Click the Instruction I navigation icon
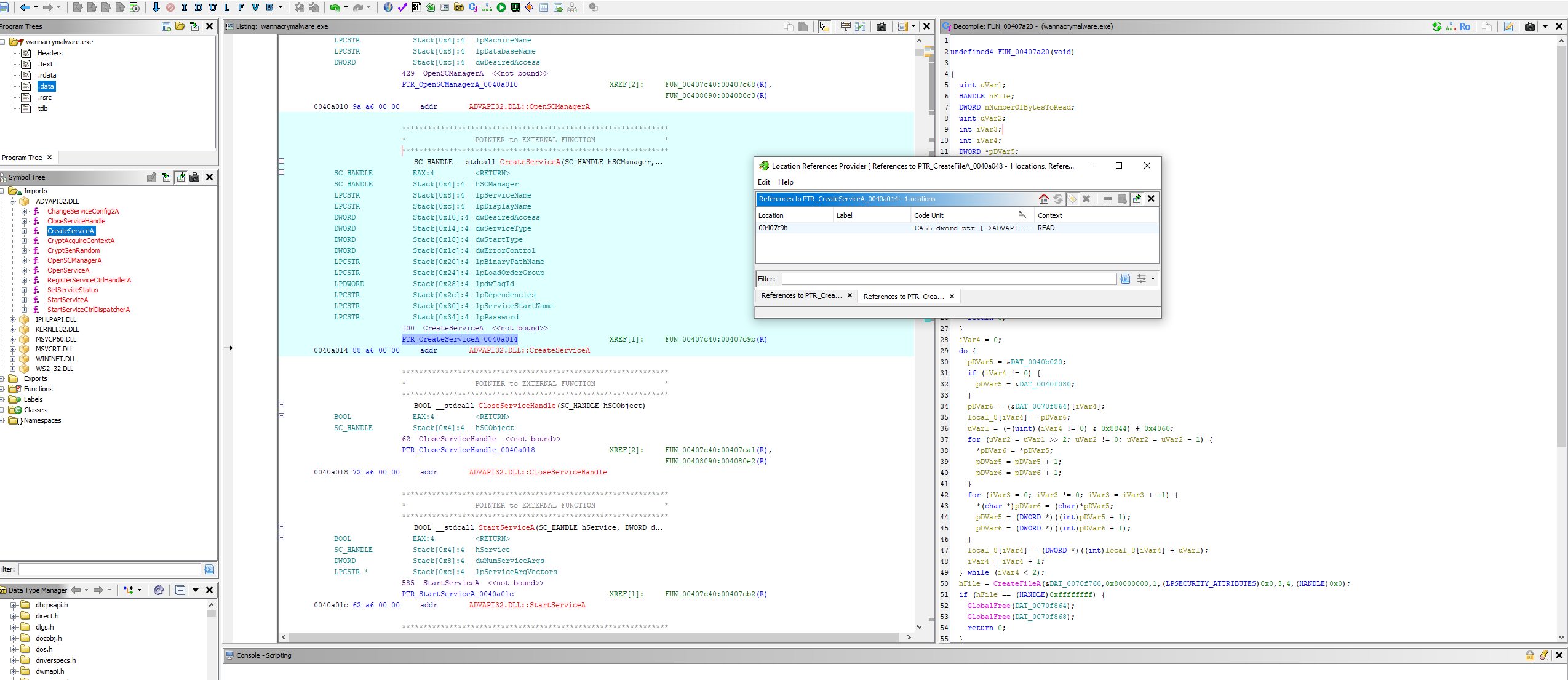The height and width of the screenshot is (680, 1568). pyautogui.click(x=184, y=7)
